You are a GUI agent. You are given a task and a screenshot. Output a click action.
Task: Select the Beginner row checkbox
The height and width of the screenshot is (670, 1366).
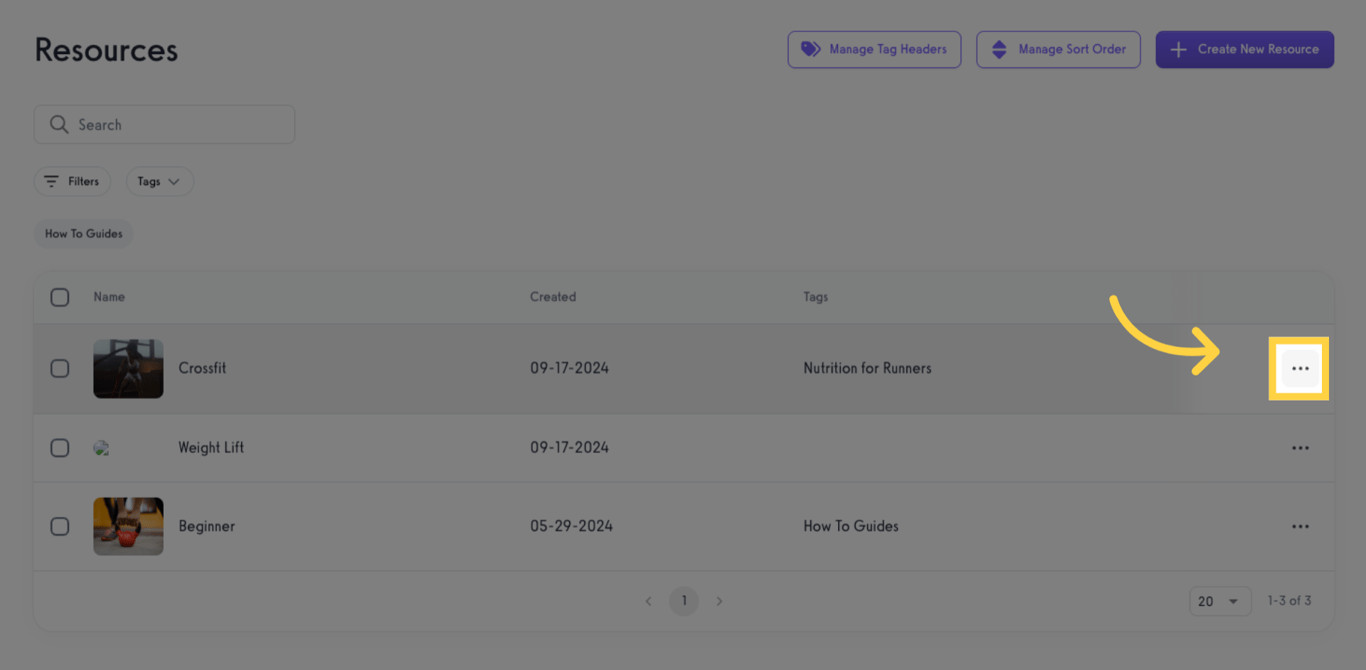[60, 527]
